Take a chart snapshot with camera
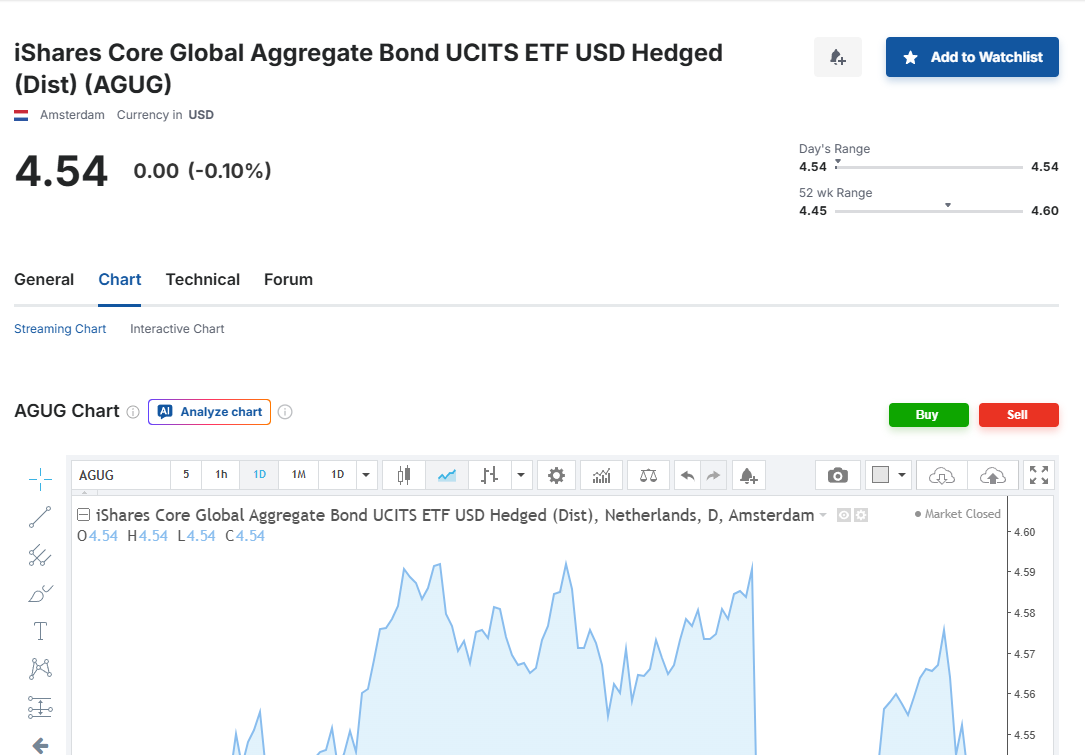 (838, 475)
